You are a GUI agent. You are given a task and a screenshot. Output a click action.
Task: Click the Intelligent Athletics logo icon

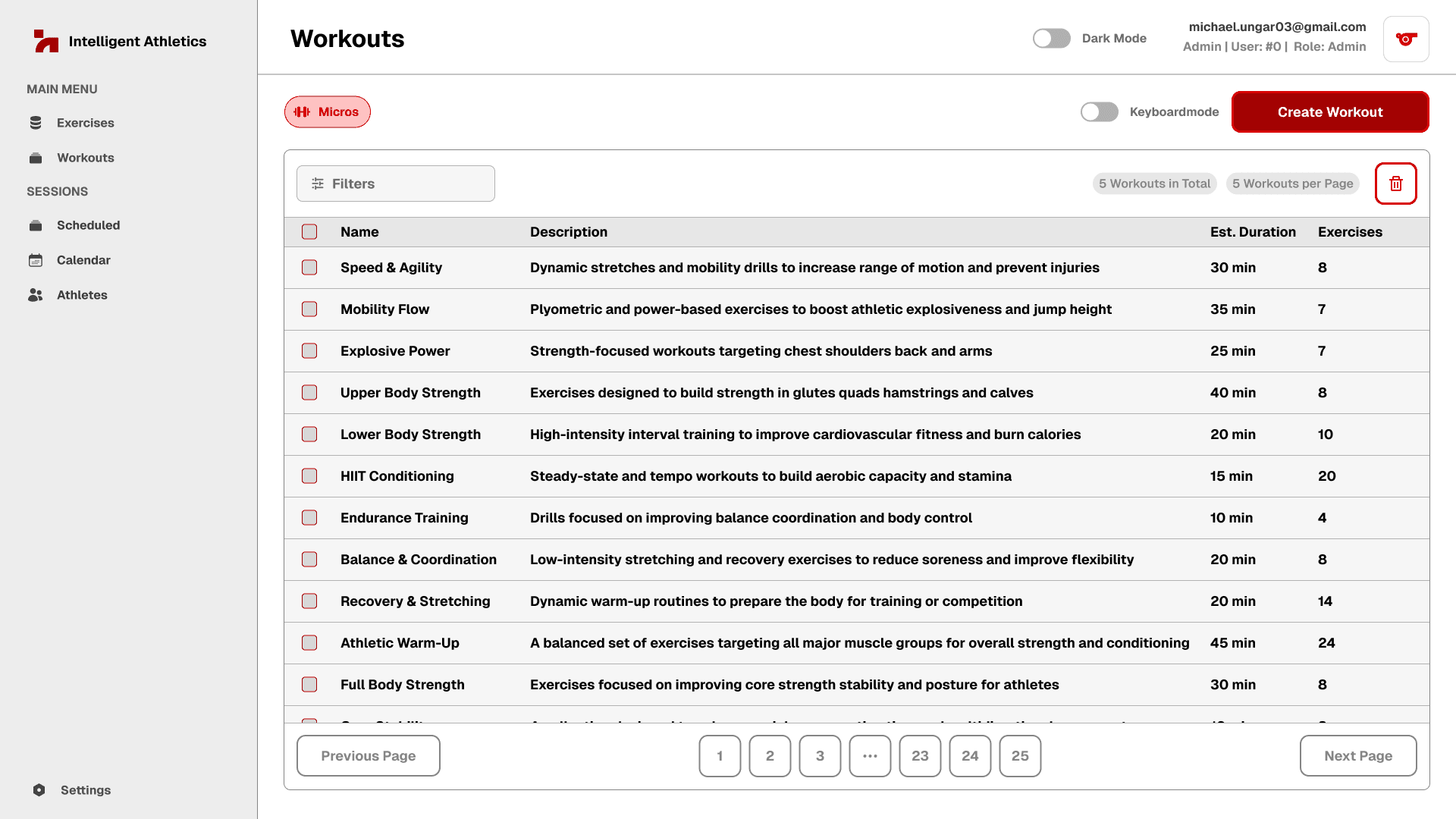(x=45, y=41)
